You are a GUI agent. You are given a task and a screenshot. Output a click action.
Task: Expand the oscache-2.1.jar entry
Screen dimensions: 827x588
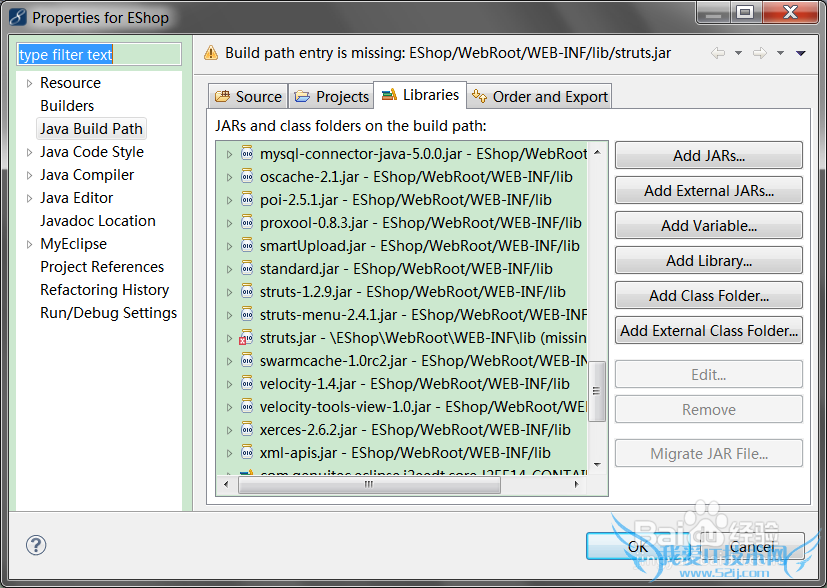point(229,177)
